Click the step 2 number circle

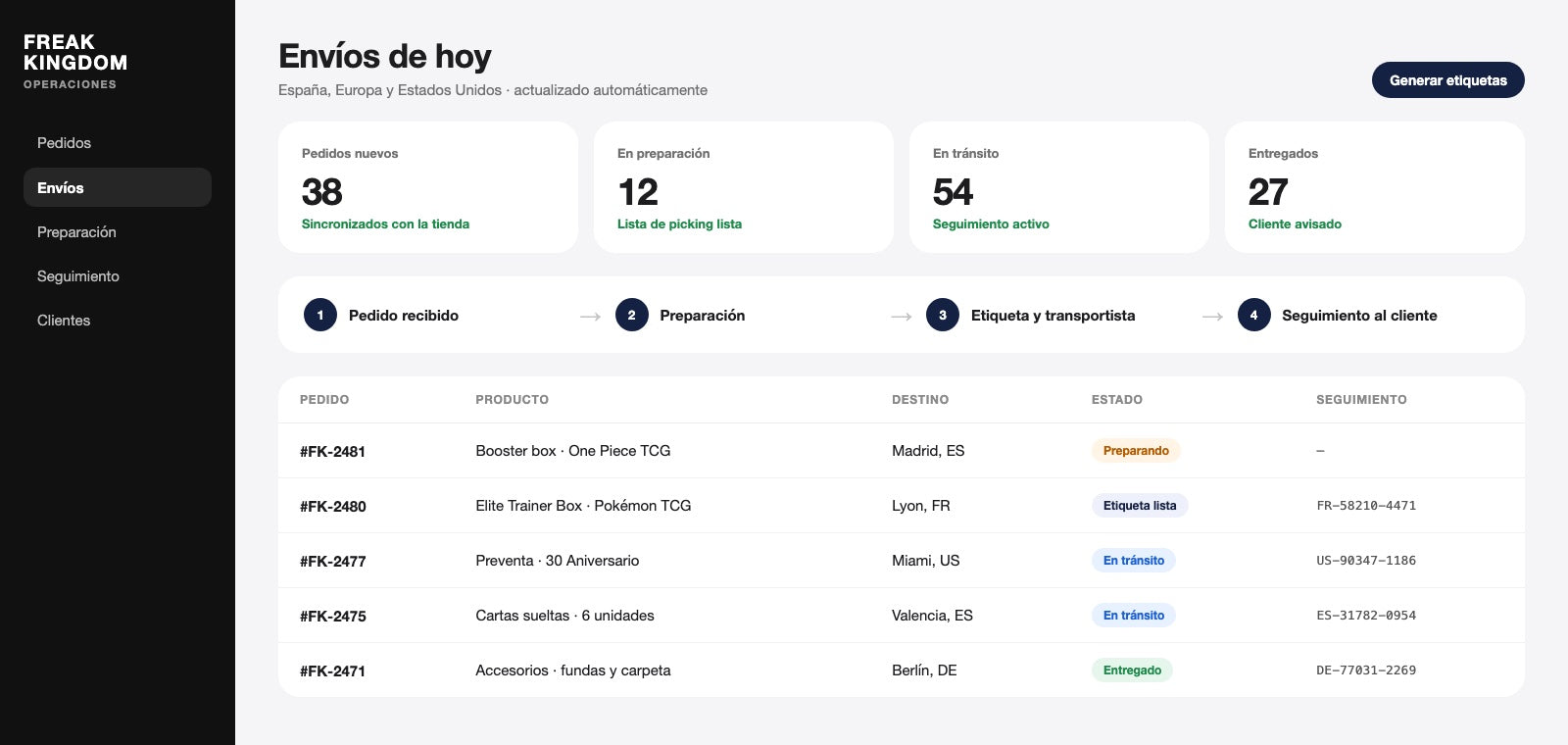[632, 315]
